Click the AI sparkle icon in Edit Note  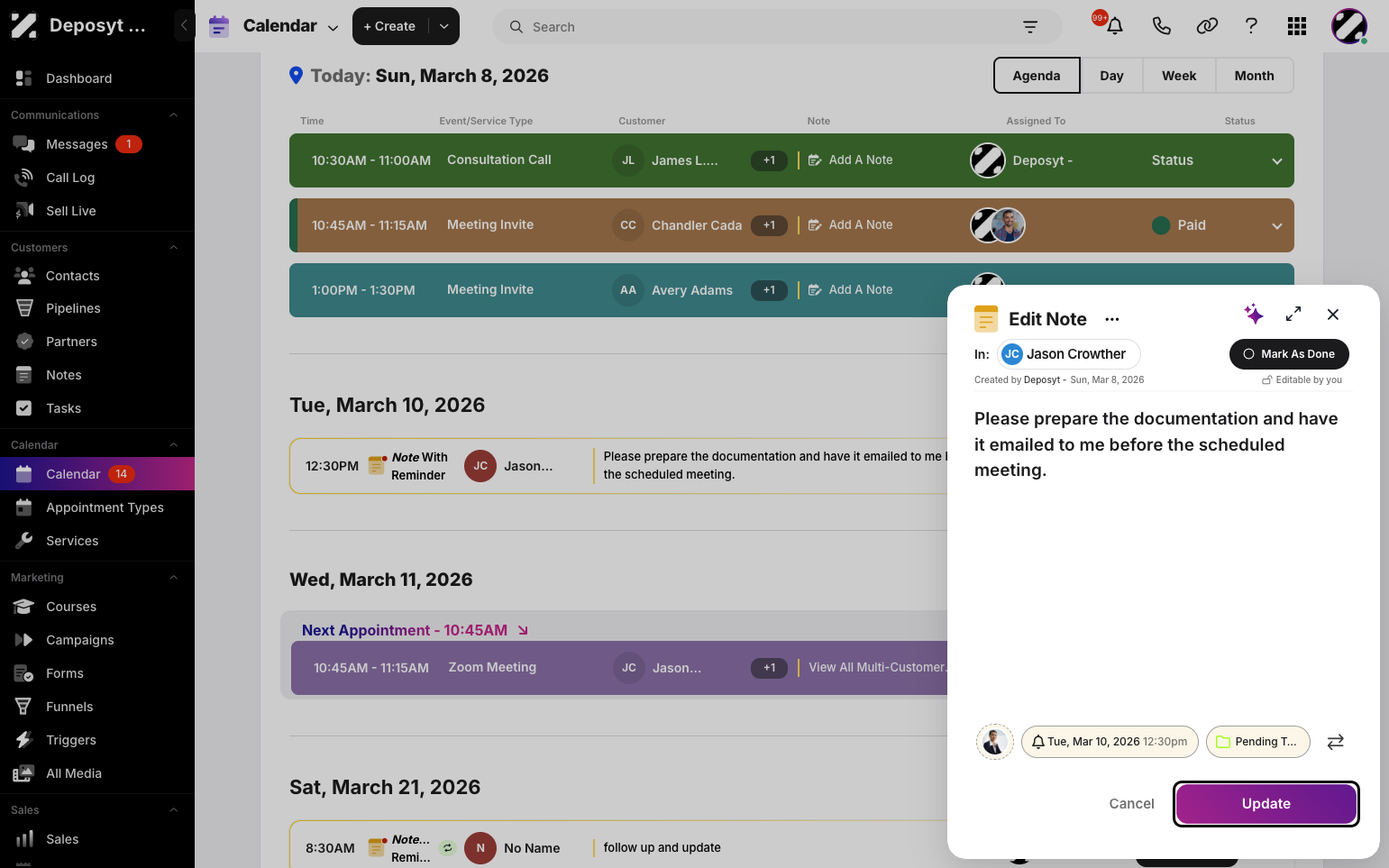point(1254,314)
